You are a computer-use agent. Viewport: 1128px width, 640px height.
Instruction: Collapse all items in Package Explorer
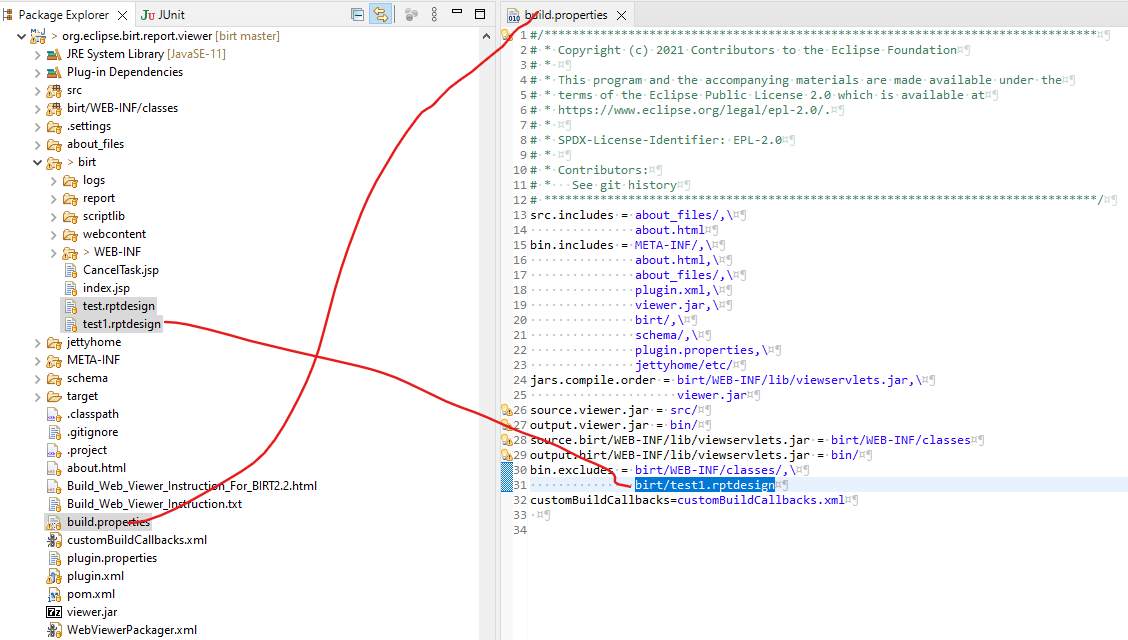click(357, 14)
